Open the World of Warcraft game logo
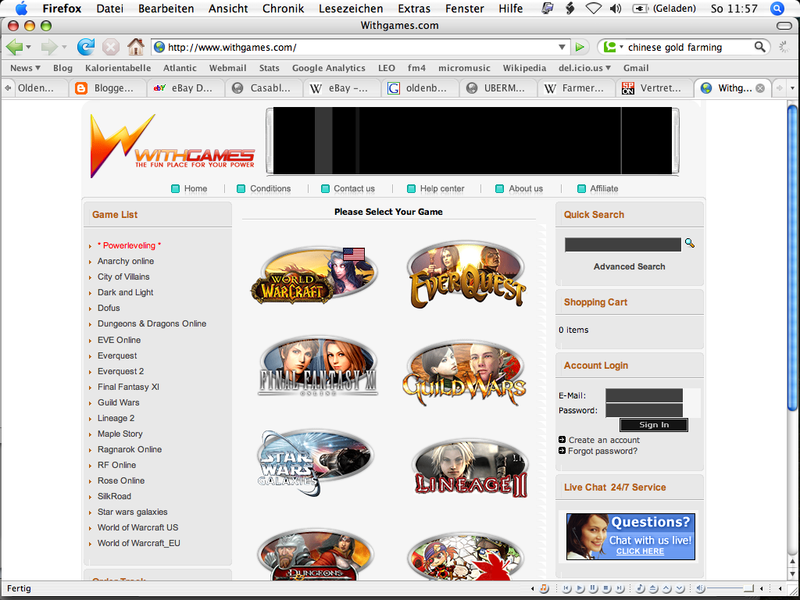The image size is (800, 600). (x=315, y=276)
